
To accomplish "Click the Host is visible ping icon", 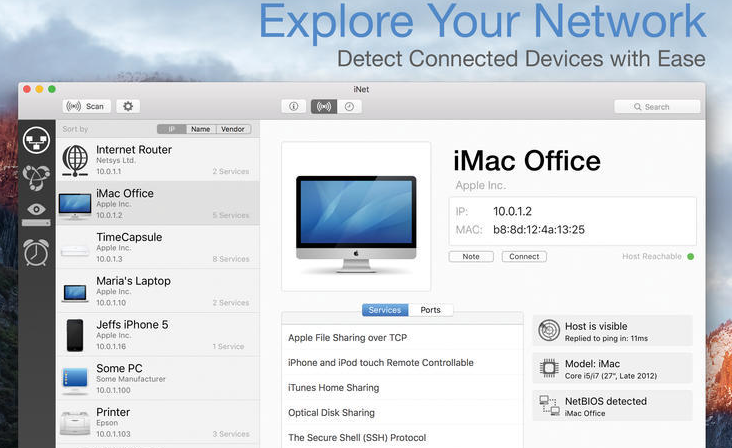I will click(x=548, y=331).
